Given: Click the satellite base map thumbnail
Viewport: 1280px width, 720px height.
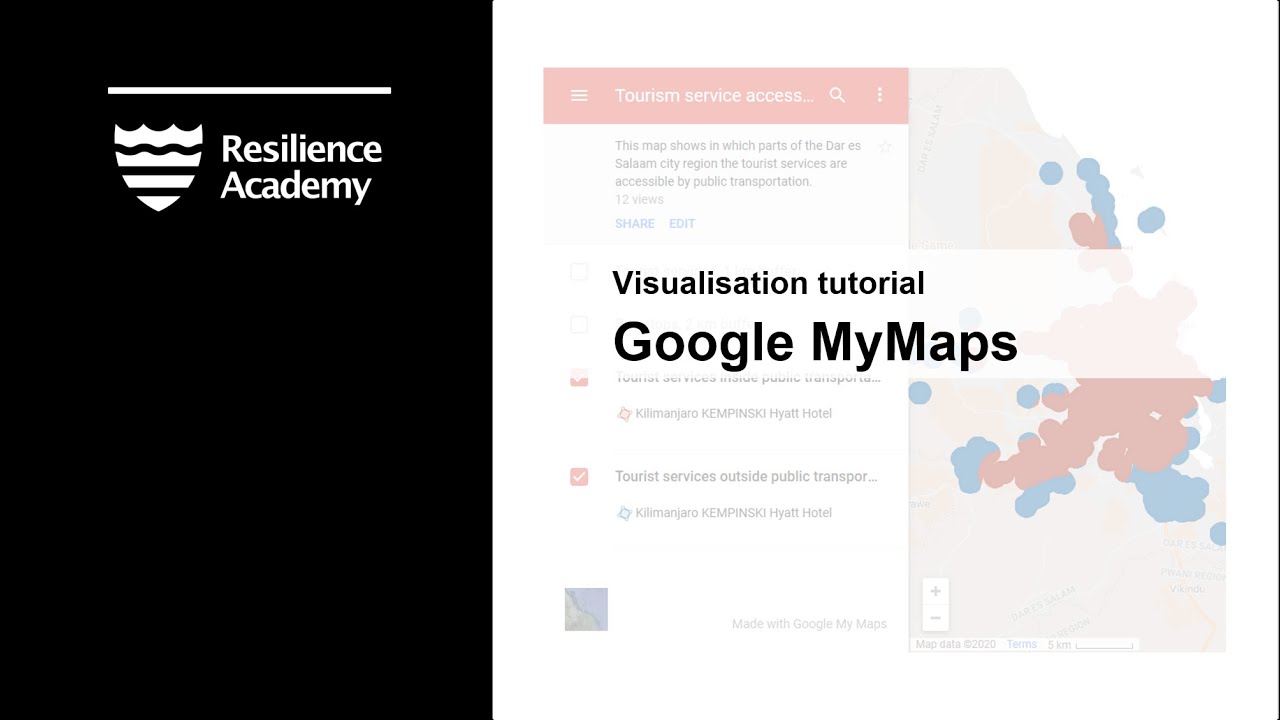Looking at the screenshot, I should coord(586,609).
